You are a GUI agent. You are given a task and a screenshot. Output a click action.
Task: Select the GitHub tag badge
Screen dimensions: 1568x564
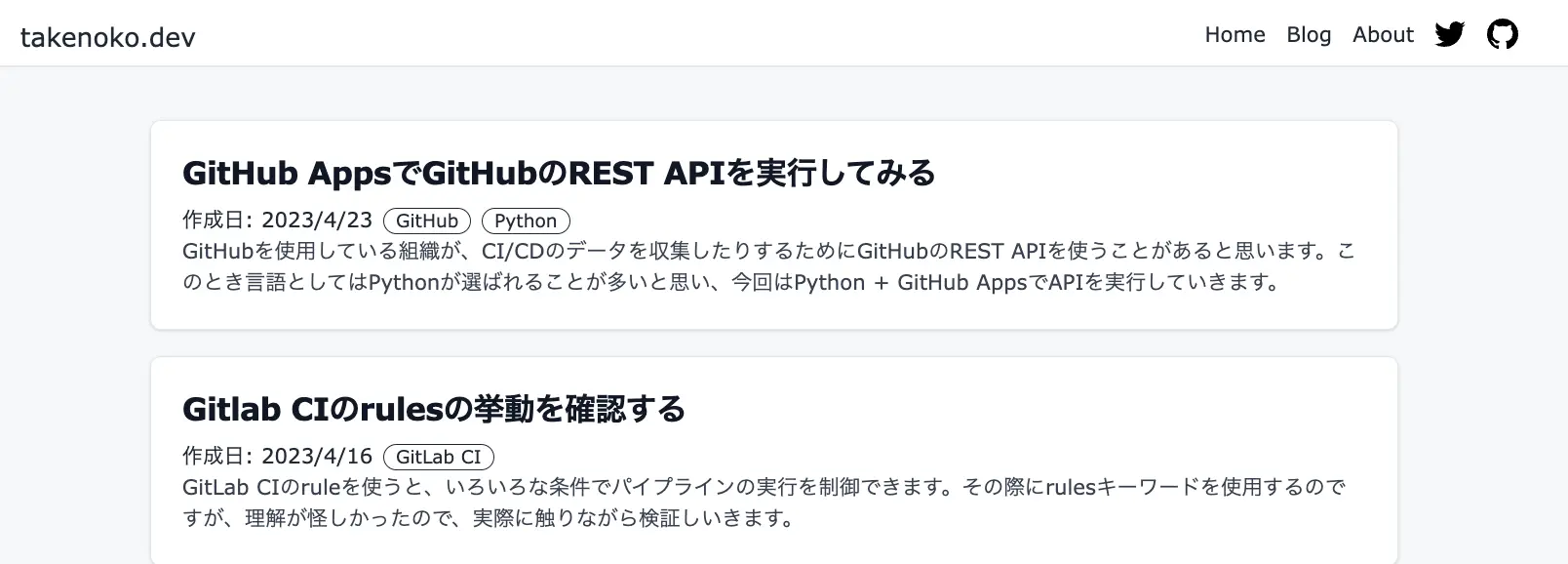point(426,222)
